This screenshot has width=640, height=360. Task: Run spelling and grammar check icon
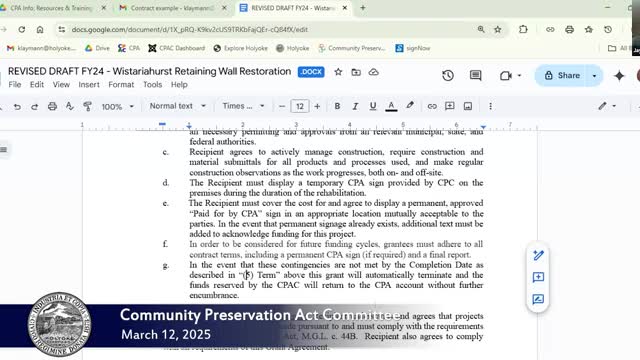pos(70,107)
